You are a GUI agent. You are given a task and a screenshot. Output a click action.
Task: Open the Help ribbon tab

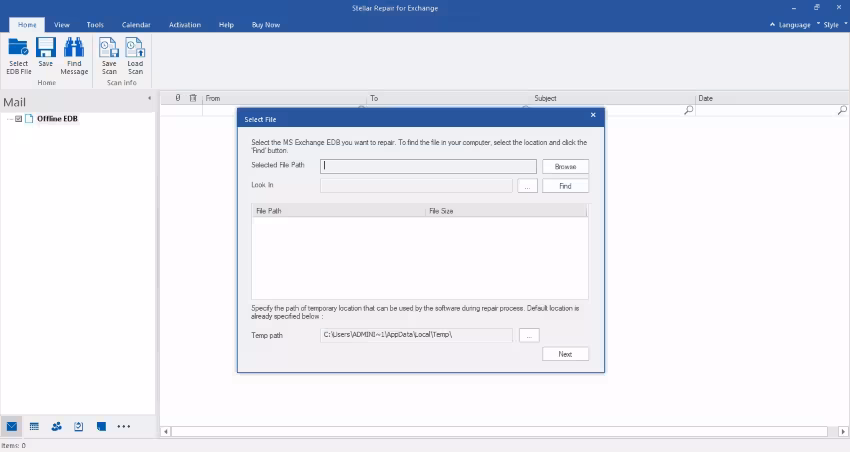[226, 25]
